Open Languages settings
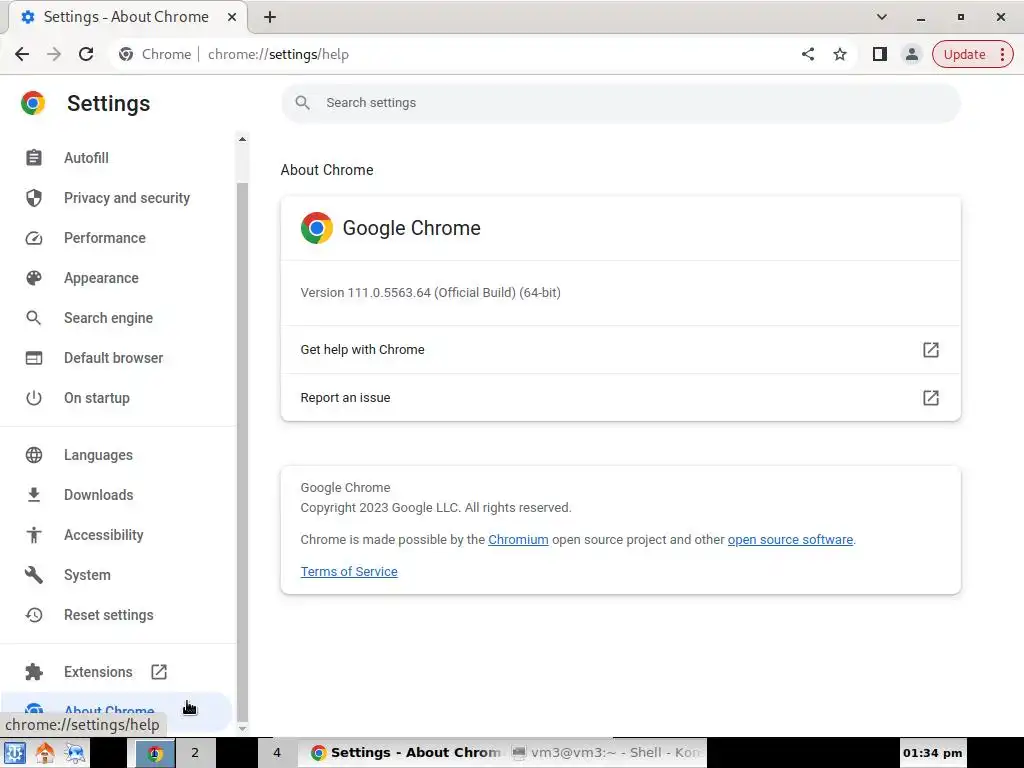The image size is (1024, 768). 98,455
